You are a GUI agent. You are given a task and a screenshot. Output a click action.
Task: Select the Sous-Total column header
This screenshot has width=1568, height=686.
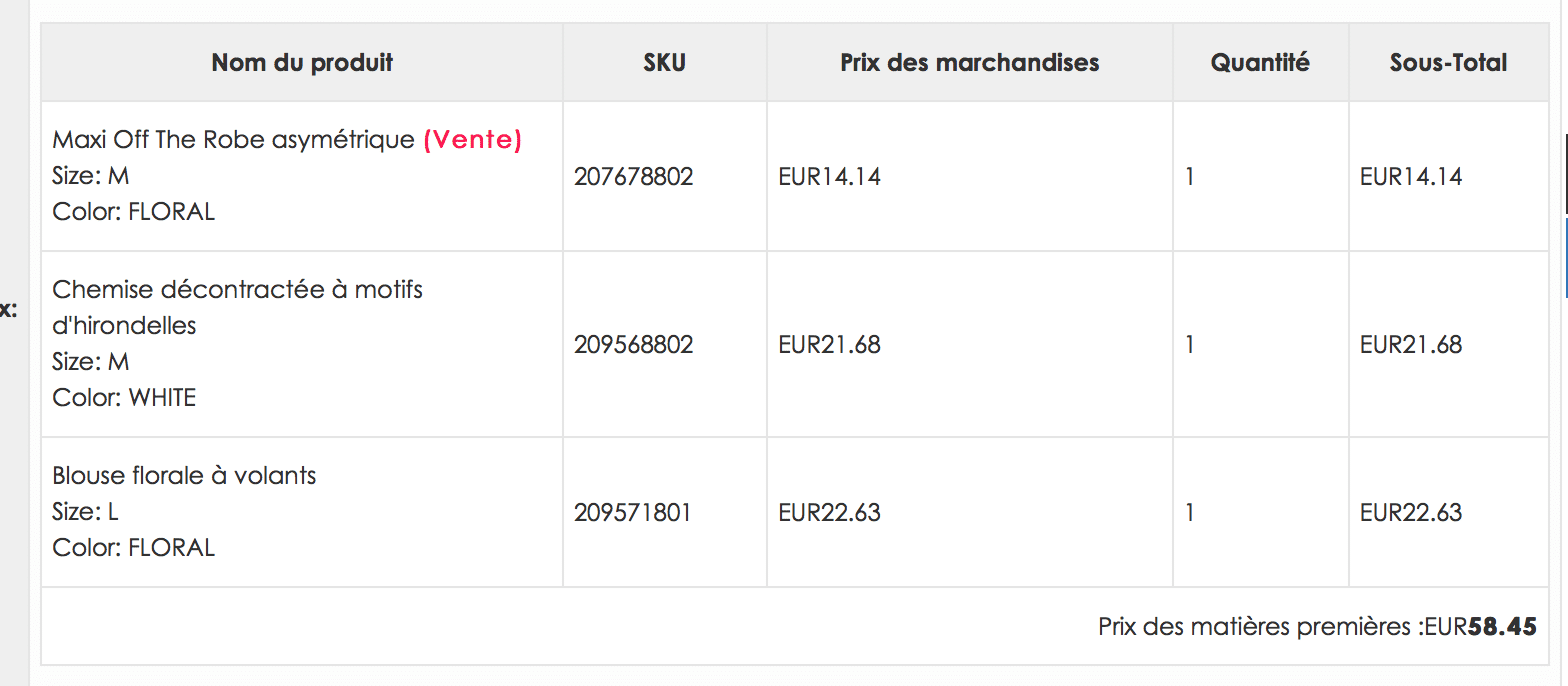pos(1448,63)
